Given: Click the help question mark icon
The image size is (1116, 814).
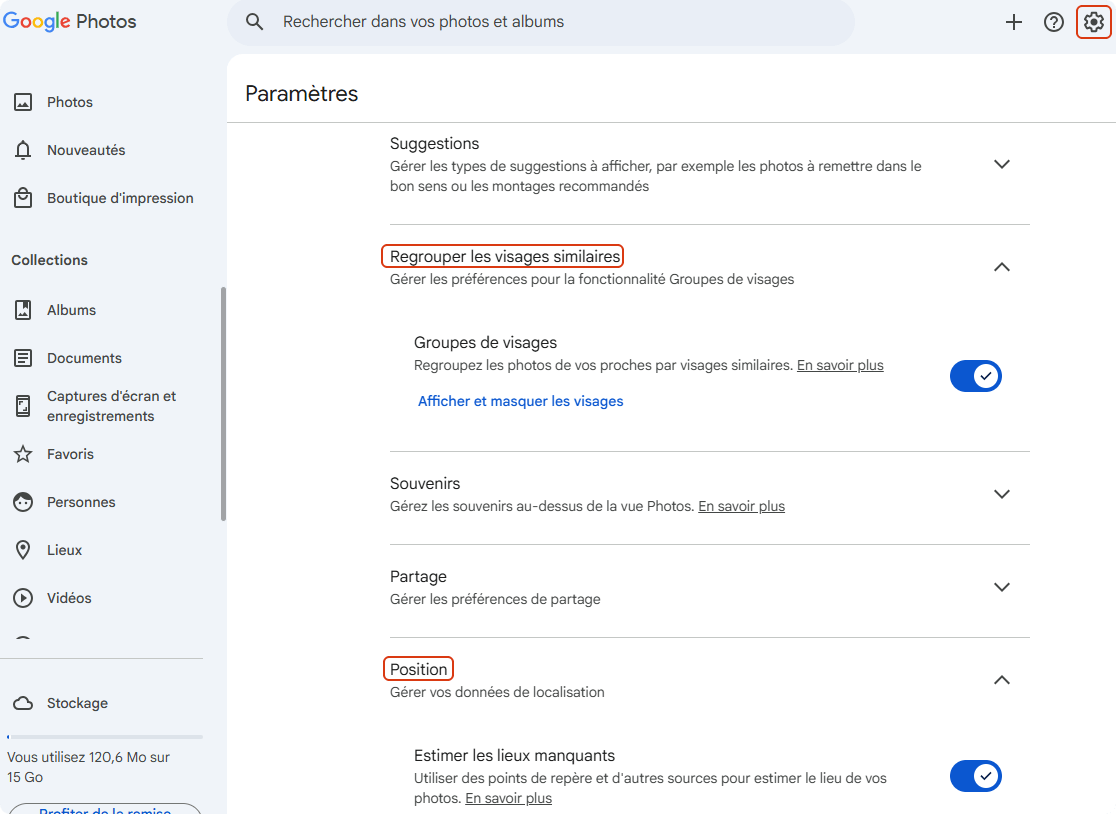Looking at the screenshot, I should click(x=1053, y=21).
